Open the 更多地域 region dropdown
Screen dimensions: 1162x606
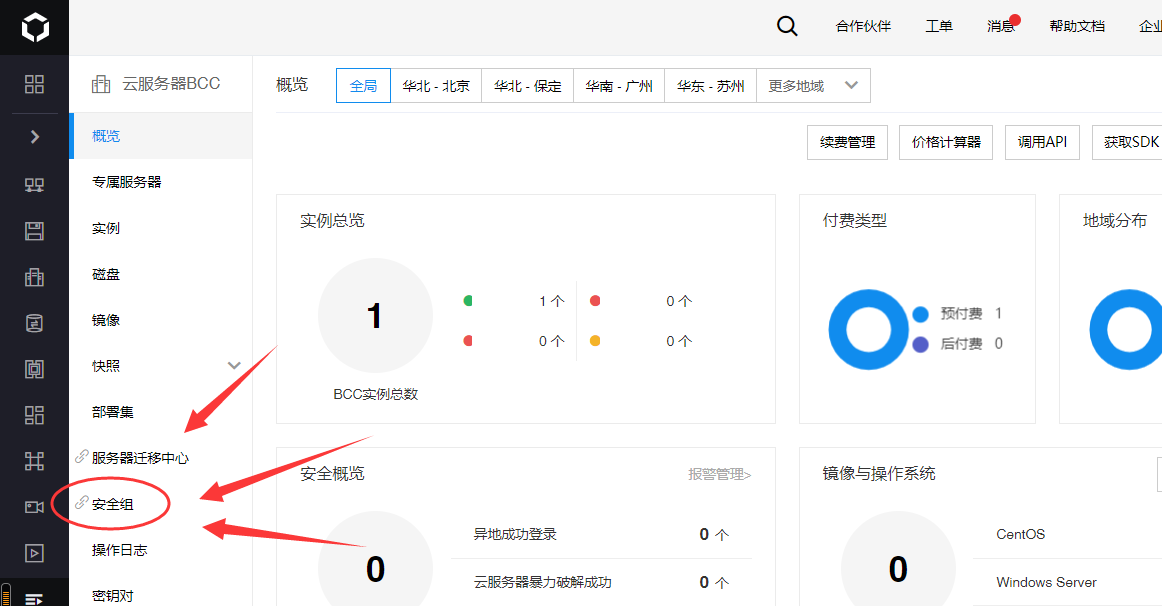point(813,86)
